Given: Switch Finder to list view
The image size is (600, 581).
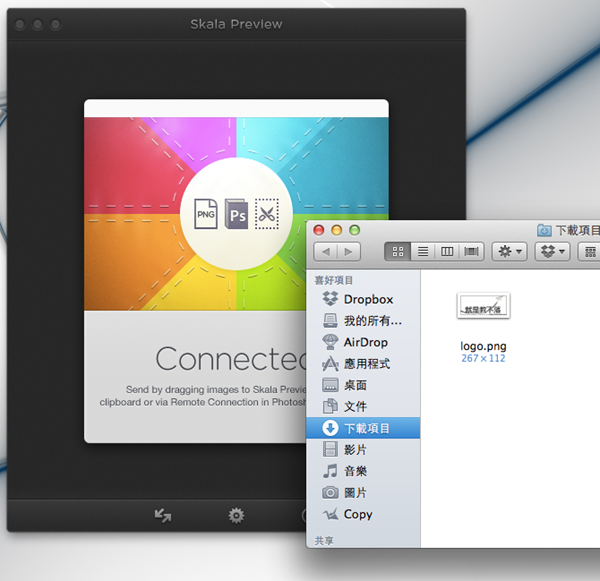Looking at the screenshot, I should coord(423,251).
